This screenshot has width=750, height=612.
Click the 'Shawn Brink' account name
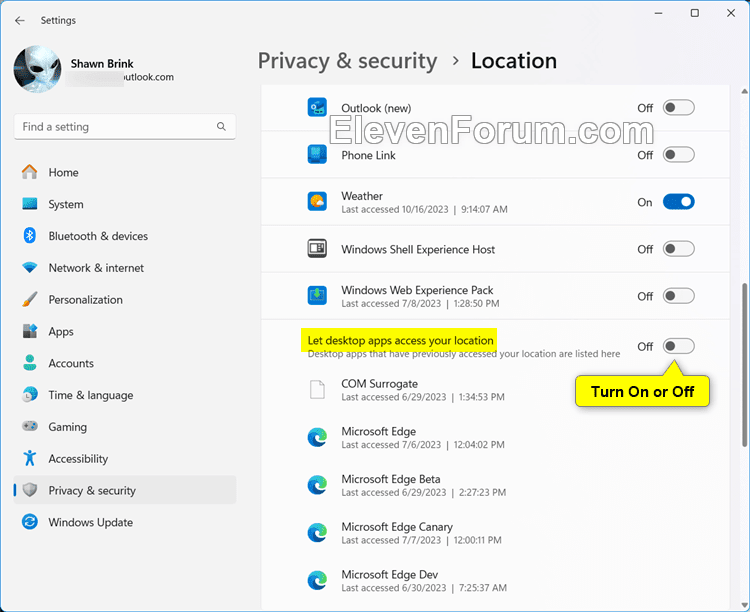102,64
